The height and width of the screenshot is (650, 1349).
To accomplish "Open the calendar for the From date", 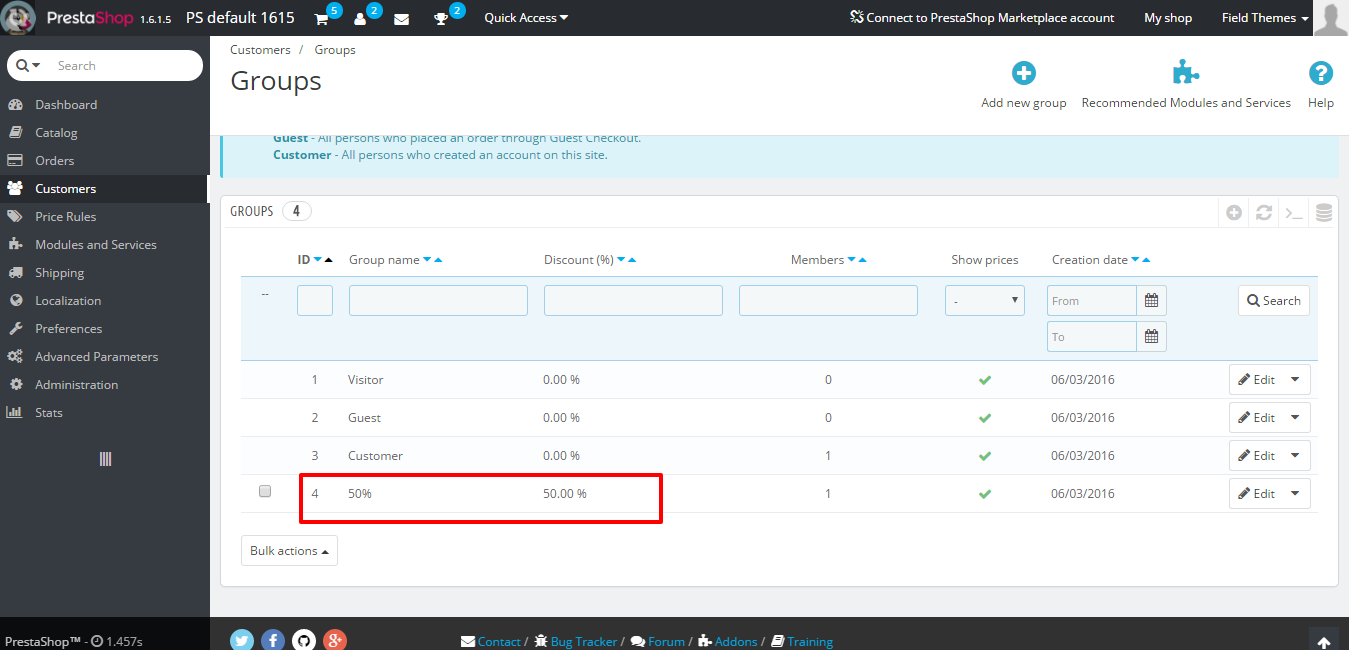I will coord(1151,301).
